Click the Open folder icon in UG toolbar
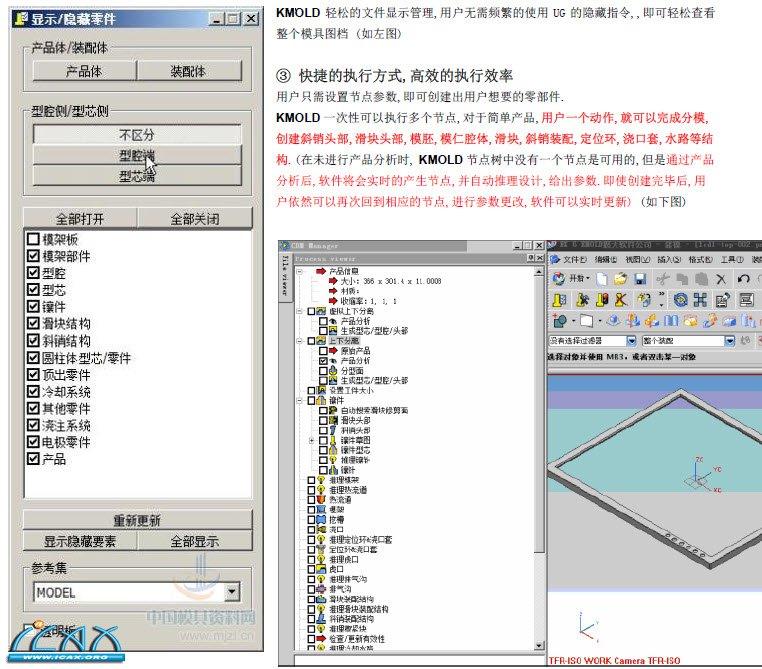Image resolution: width=762 pixels, height=669 pixels. (x=621, y=279)
